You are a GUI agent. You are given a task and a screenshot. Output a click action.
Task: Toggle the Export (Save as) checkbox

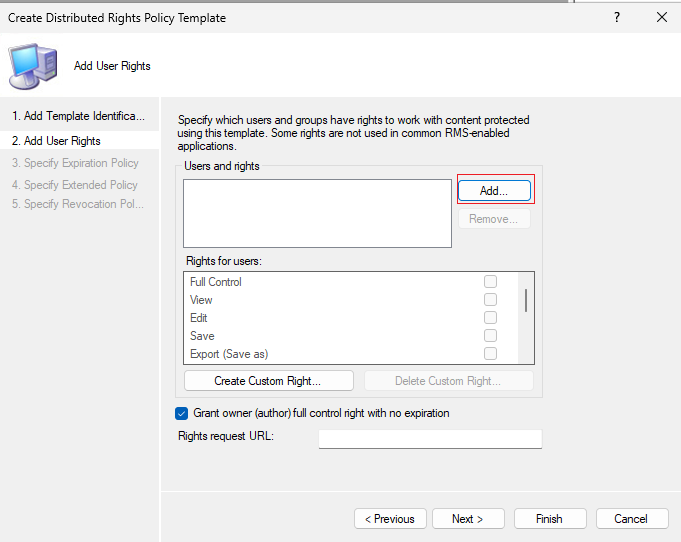pos(490,354)
